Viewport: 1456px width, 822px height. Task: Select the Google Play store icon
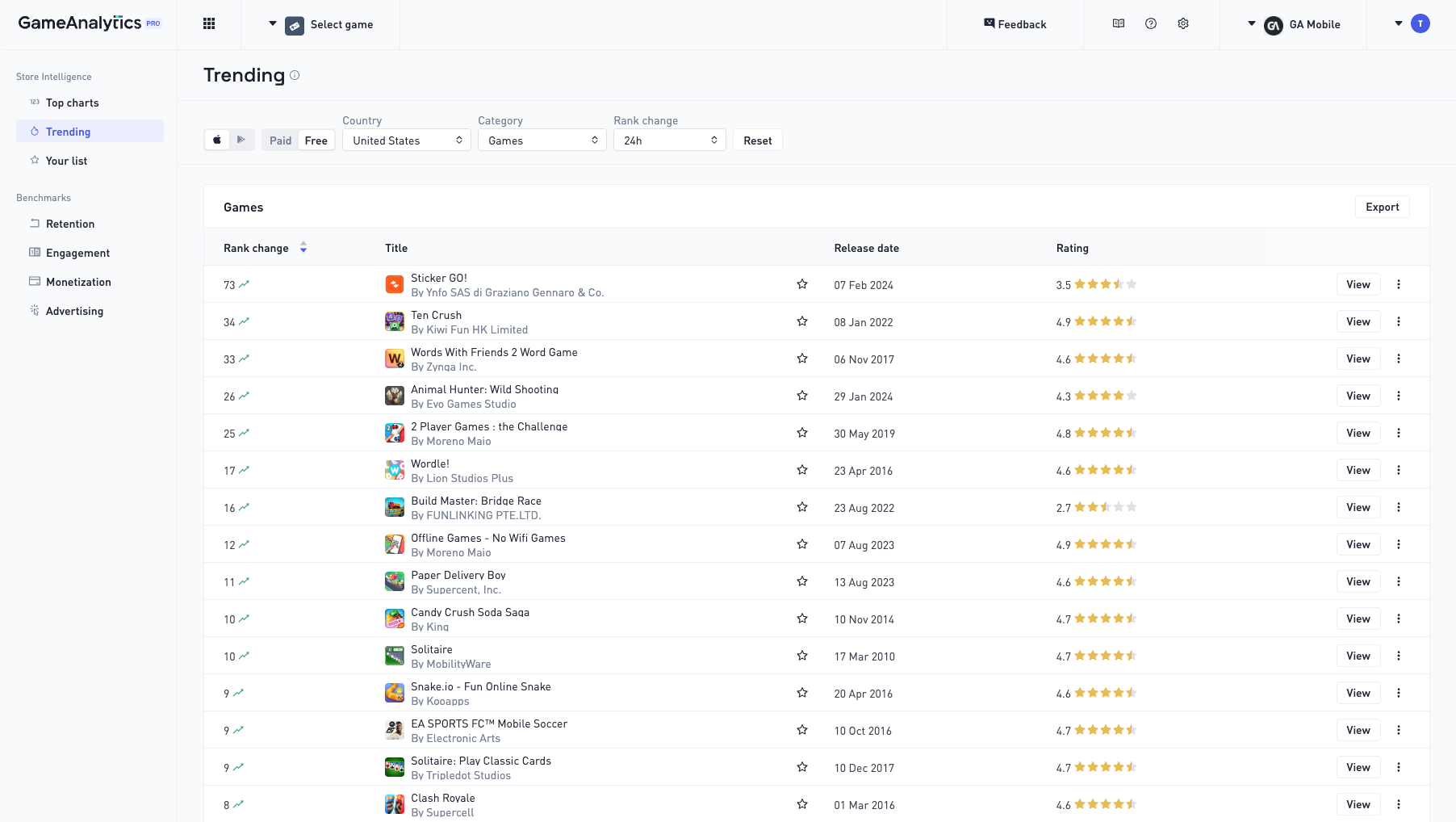pyautogui.click(x=241, y=140)
